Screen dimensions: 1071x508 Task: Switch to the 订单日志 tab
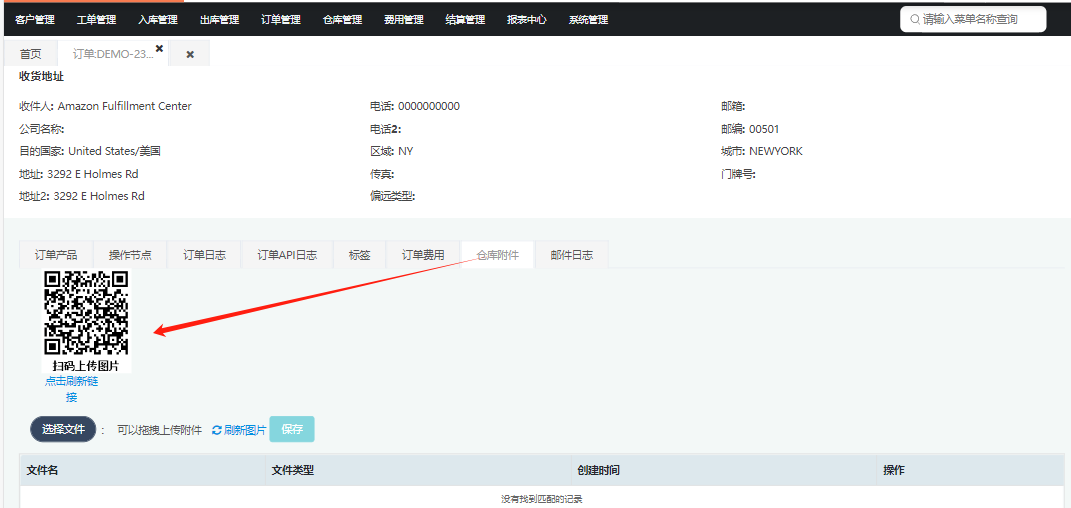204,255
